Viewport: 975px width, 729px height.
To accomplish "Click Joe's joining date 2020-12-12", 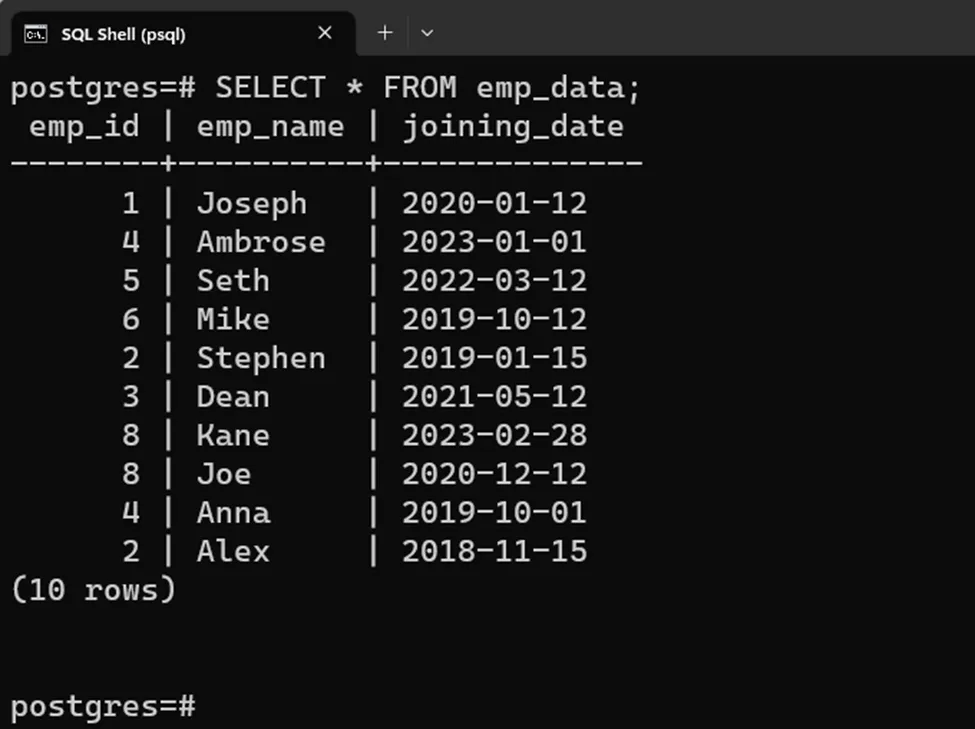I will point(494,474).
